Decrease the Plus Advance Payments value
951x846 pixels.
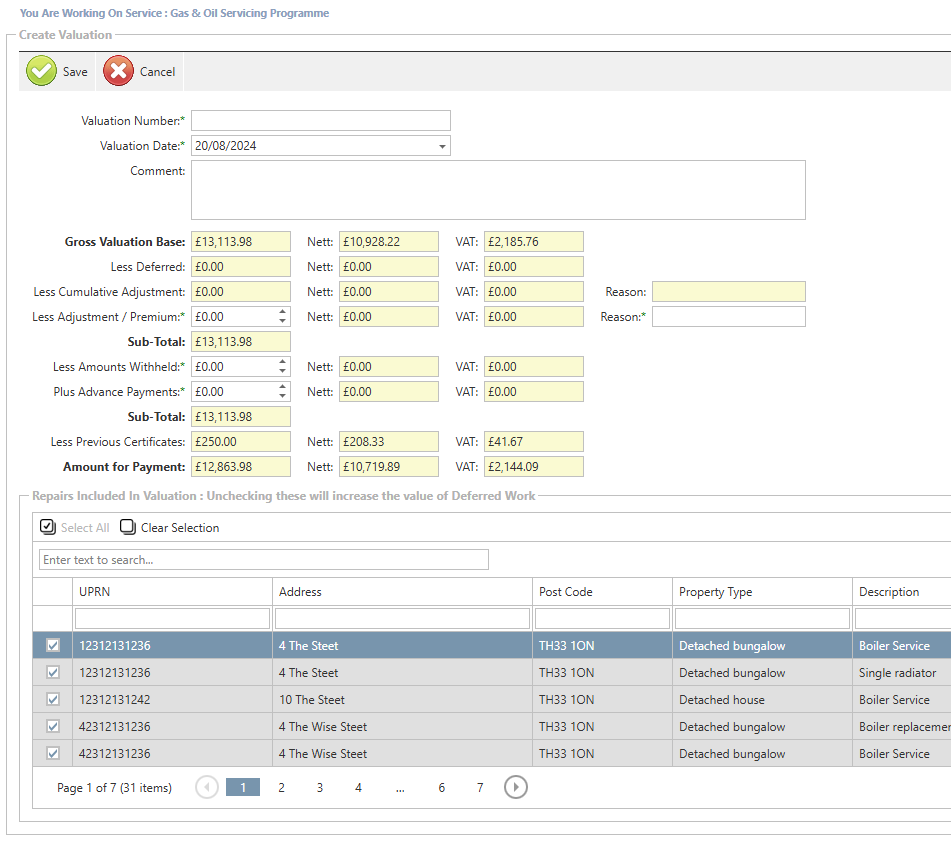[283, 397]
